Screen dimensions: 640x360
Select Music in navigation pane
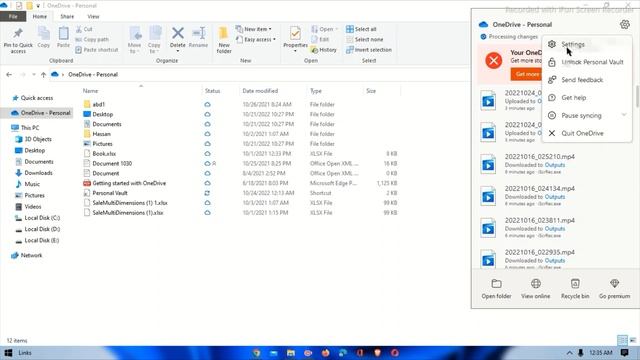pos(28,184)
